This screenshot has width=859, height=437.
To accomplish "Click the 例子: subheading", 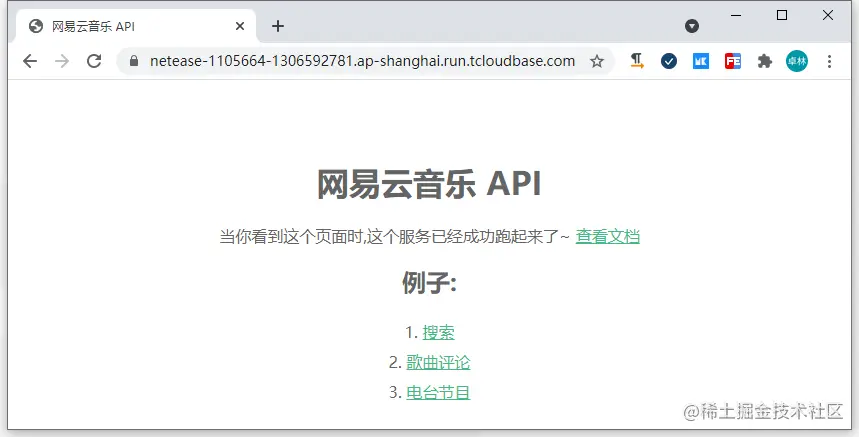I will [x=429, y=283].
